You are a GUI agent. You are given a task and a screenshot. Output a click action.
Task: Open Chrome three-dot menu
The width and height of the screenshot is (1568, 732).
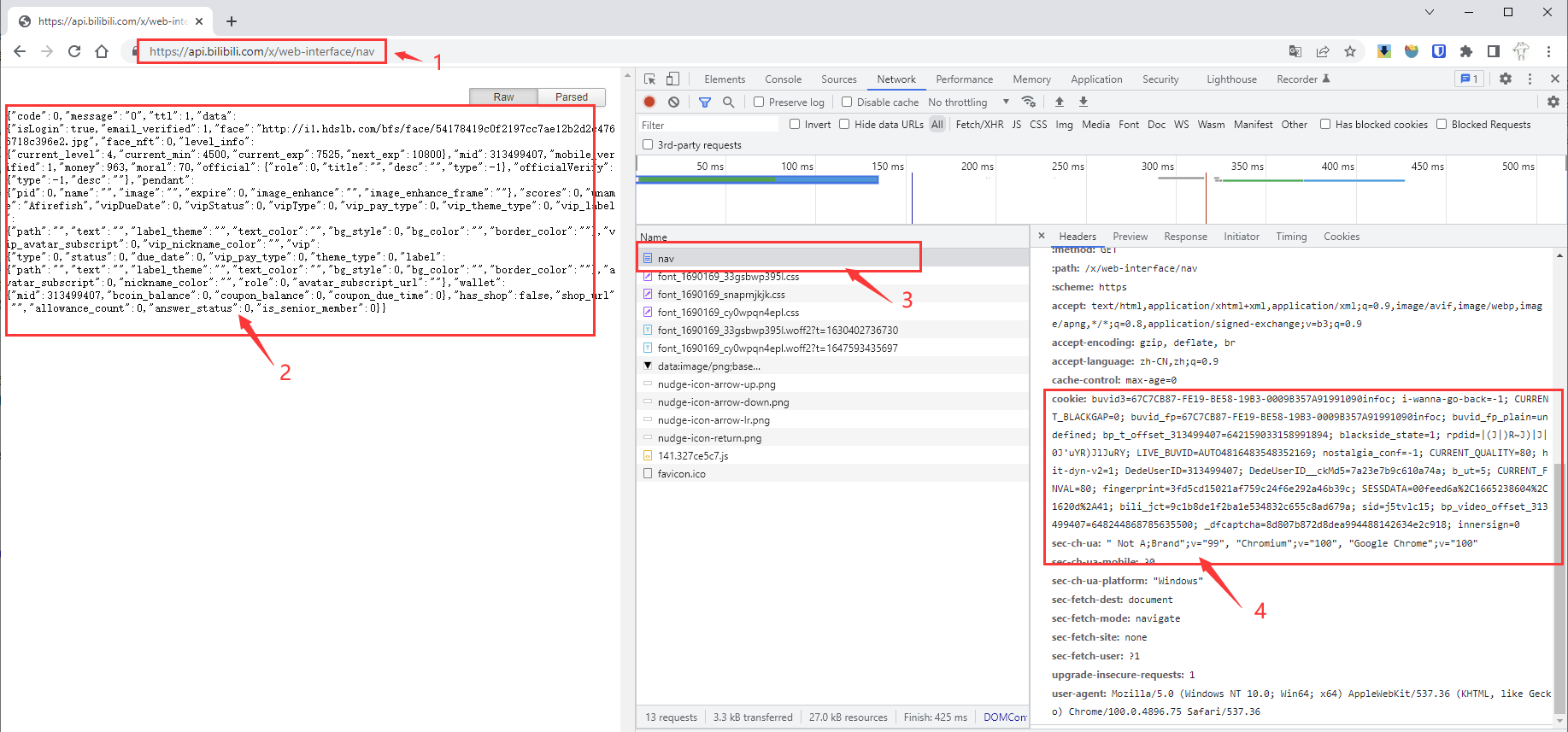(1548, 51)
